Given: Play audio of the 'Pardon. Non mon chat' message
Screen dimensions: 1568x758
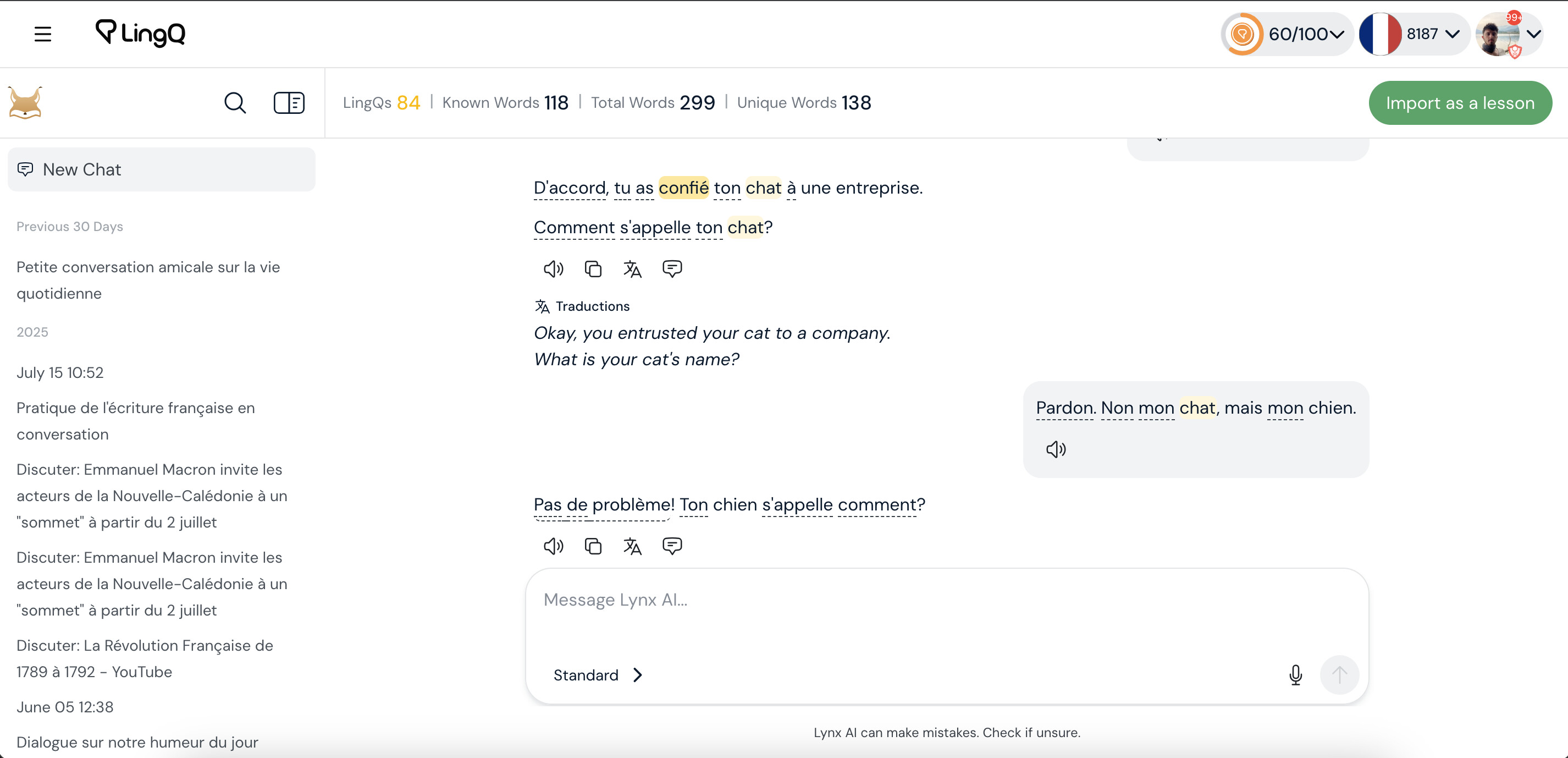Looking at the screenshot, I should [x=1056, y=449].
